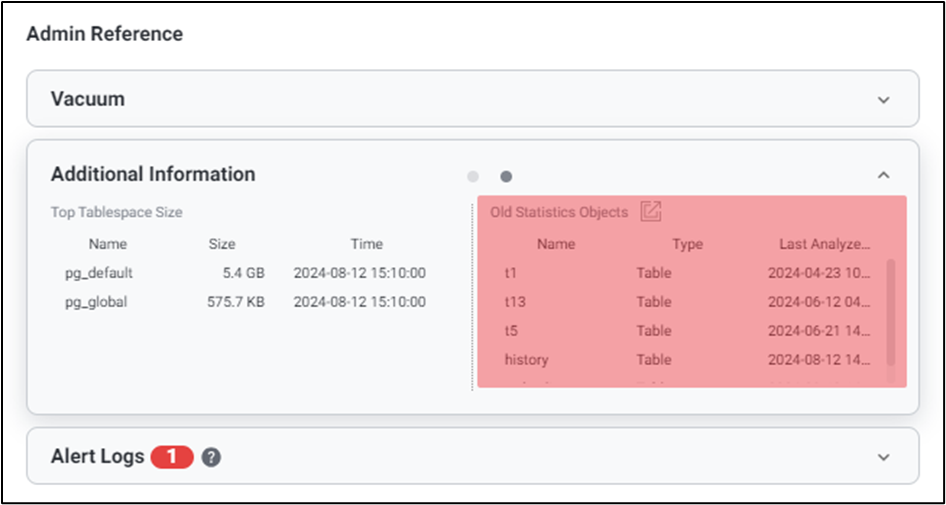The width and height of the screenshot is (946, 505).
Task: Collapse the Additional Information section chevron
Action: (x=883, y=175)
